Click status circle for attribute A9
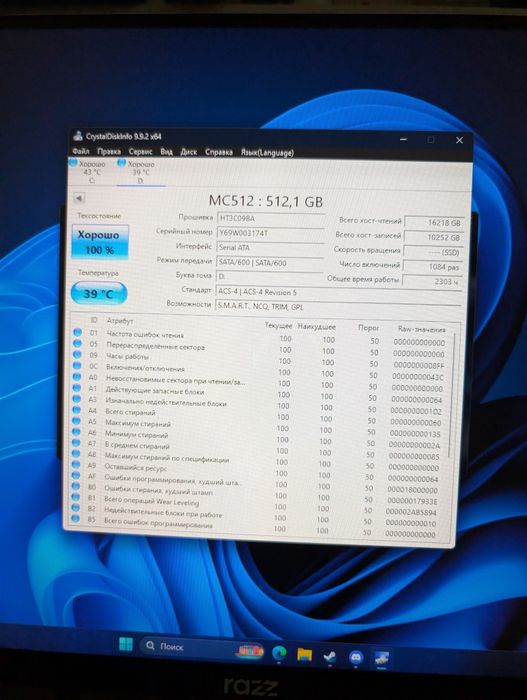Viewport: 527px width, 700px height. click(x=75, y=465)
